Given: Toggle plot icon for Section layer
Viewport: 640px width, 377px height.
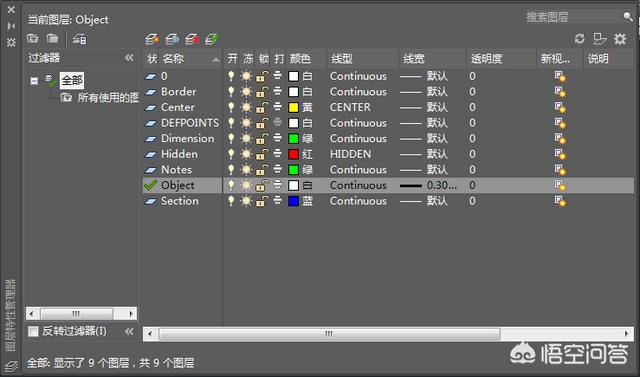Looking at the screenshot, I should click(x=278, y=200).
